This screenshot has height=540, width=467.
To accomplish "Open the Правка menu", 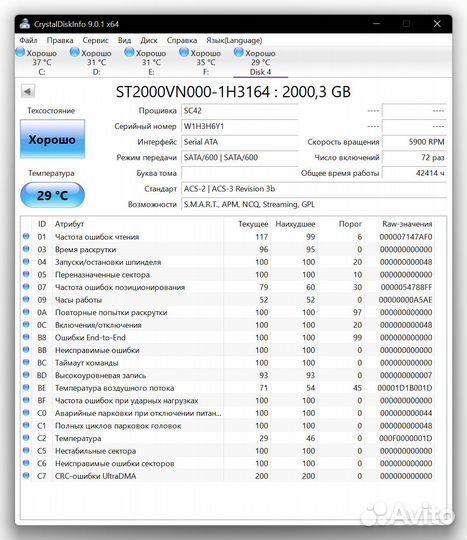I will pos(60,40).
